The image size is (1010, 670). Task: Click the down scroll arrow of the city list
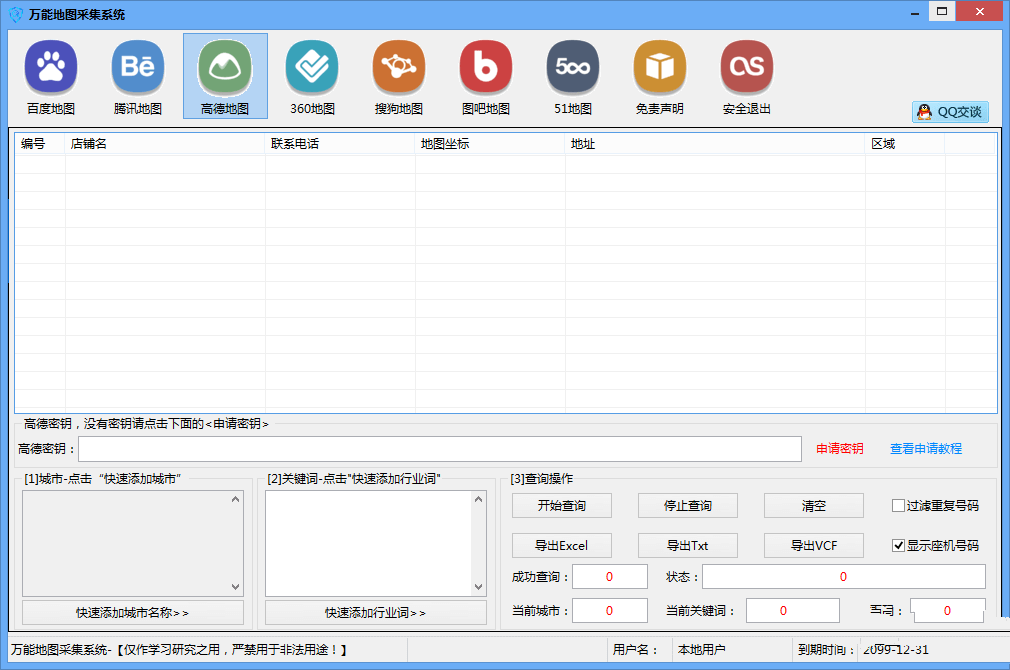tap(236, 587)
